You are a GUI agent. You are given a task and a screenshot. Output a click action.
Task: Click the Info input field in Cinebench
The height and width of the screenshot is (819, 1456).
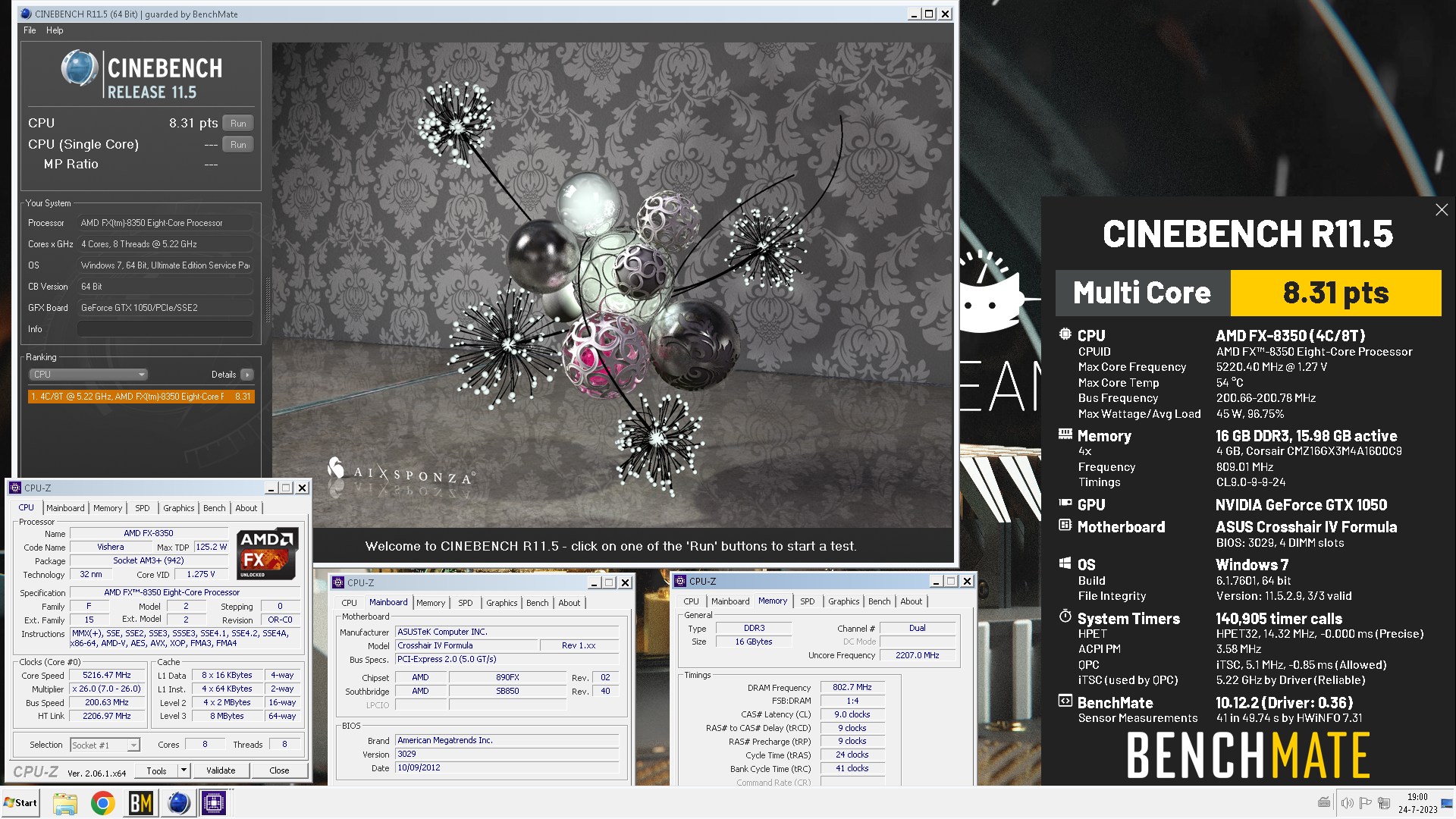coord(165,329)
